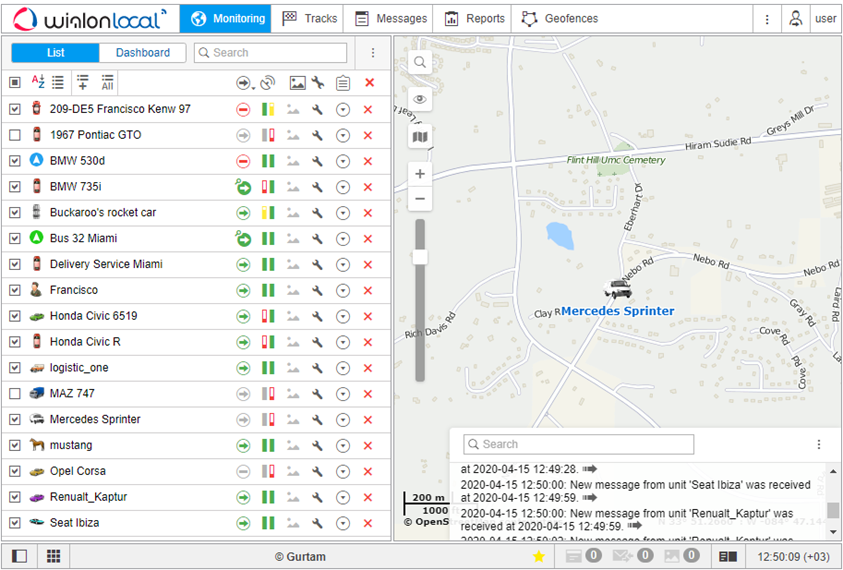Click the map zoom slider handle

pyautogui.click(x=420, y=257)
